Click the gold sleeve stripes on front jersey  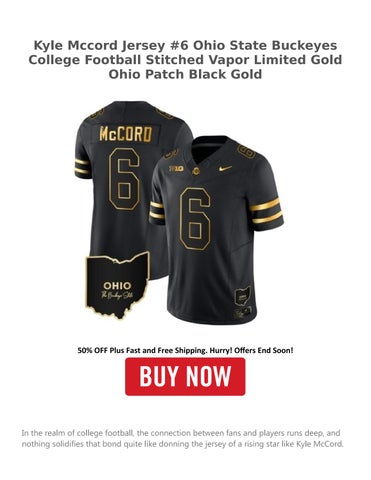266,211
